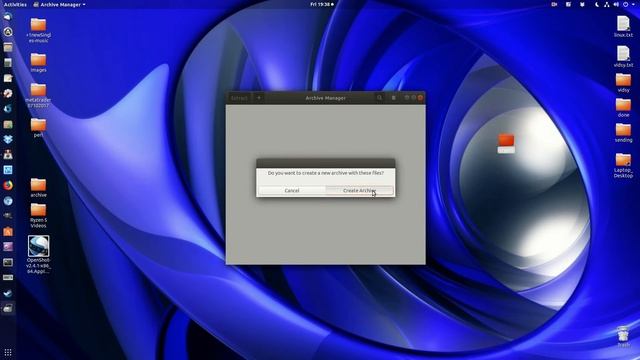Click the Archive Manager dock icon

pos(8,309)
